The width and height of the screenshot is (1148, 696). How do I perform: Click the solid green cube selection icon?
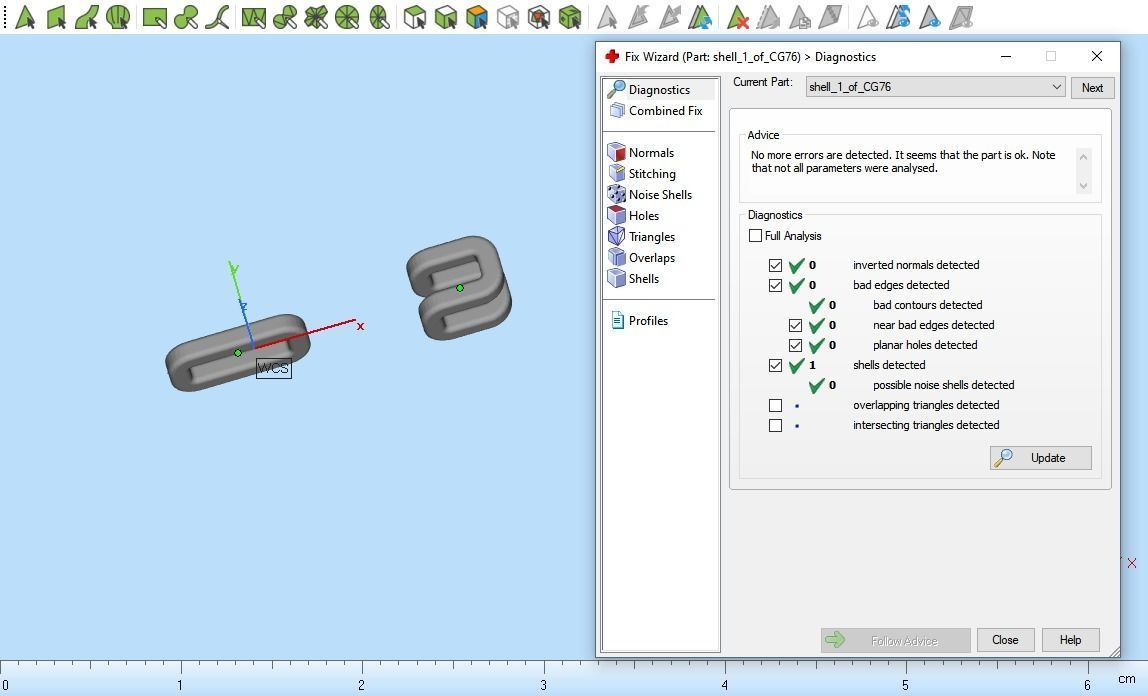pyautogui.click(x=570, y=17)
